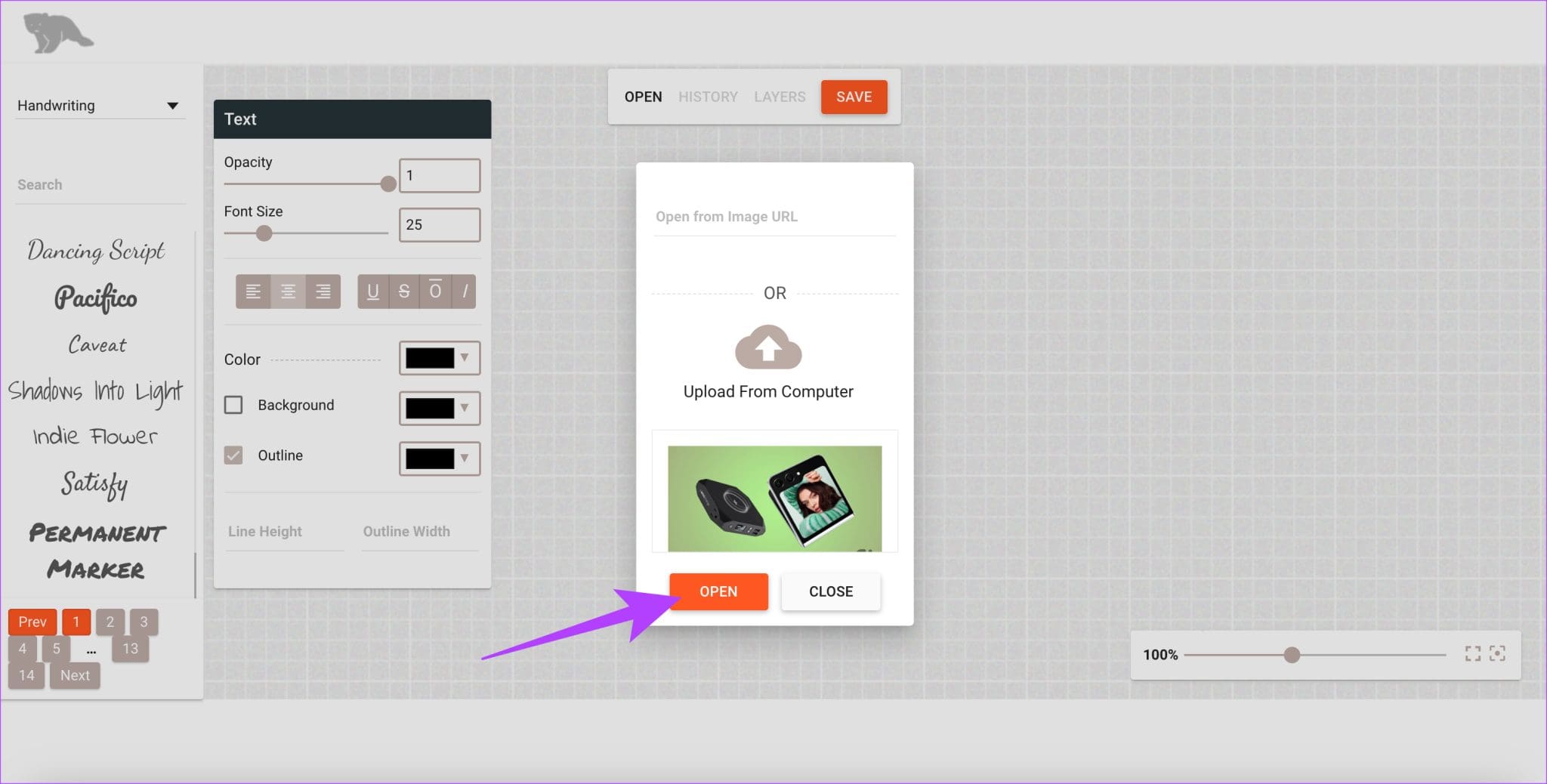Apply italic text formatting

tap(465, 292)
